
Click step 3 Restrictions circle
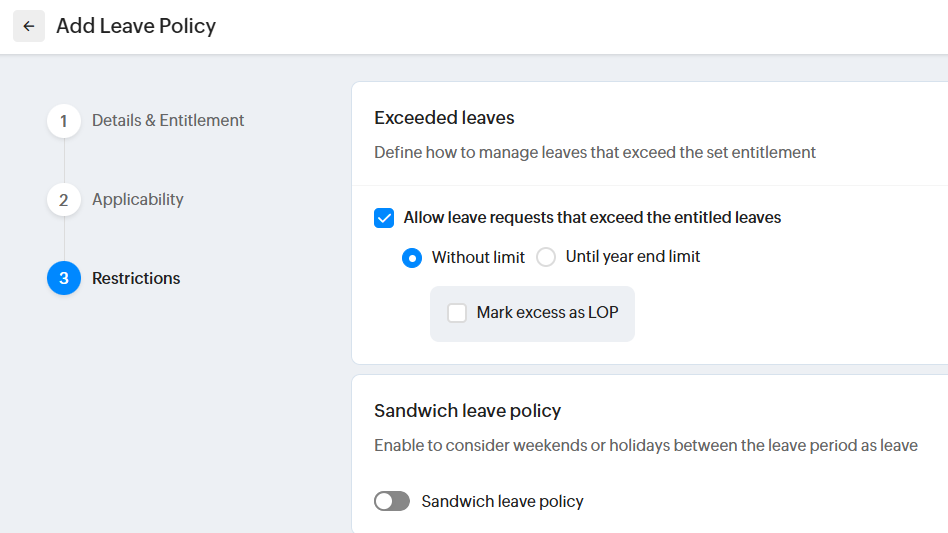pyautogui.click(x=64, y=279)
